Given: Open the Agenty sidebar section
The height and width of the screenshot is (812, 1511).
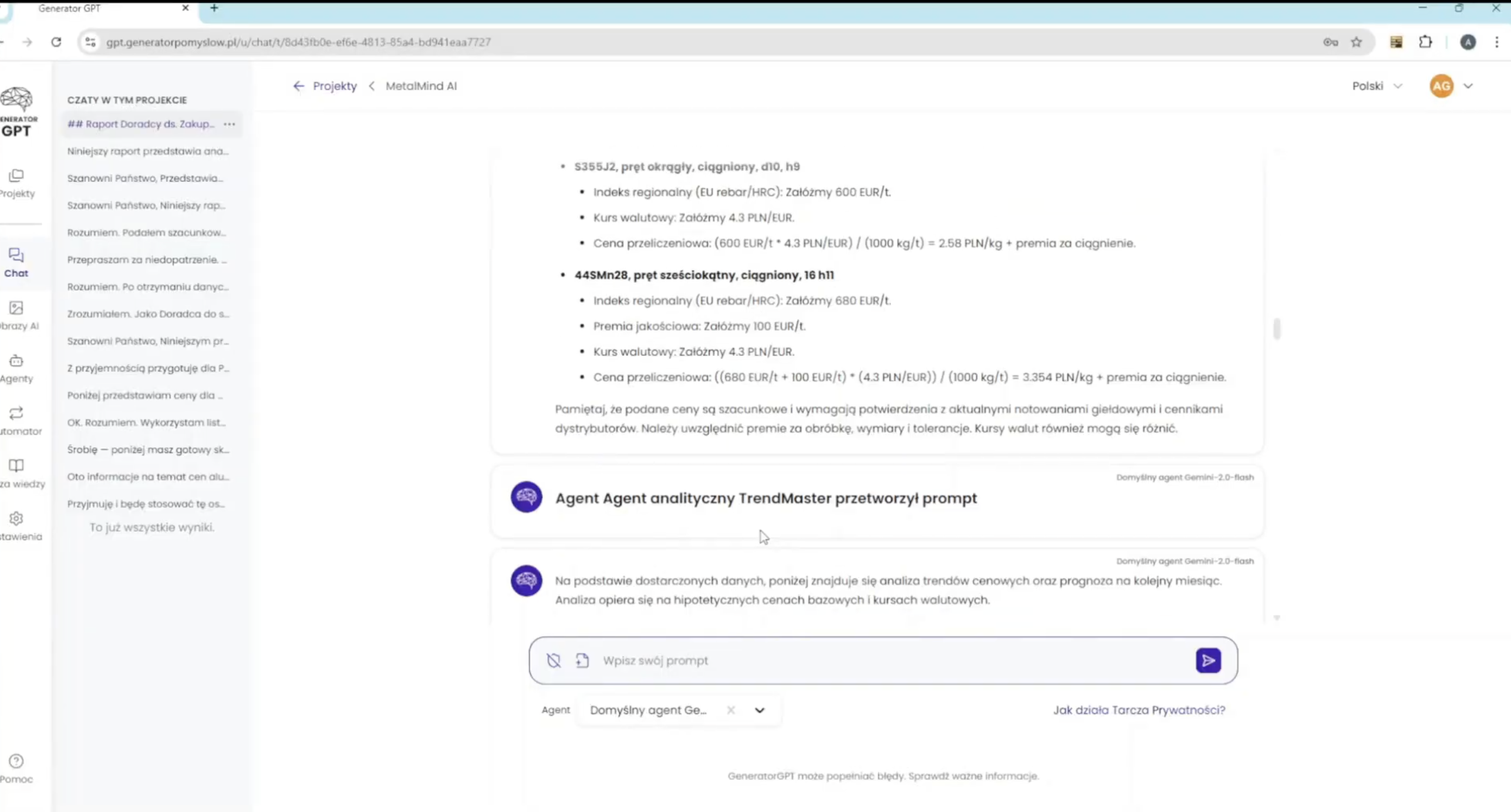Looking at the screenshot, I should coord(16,368).
